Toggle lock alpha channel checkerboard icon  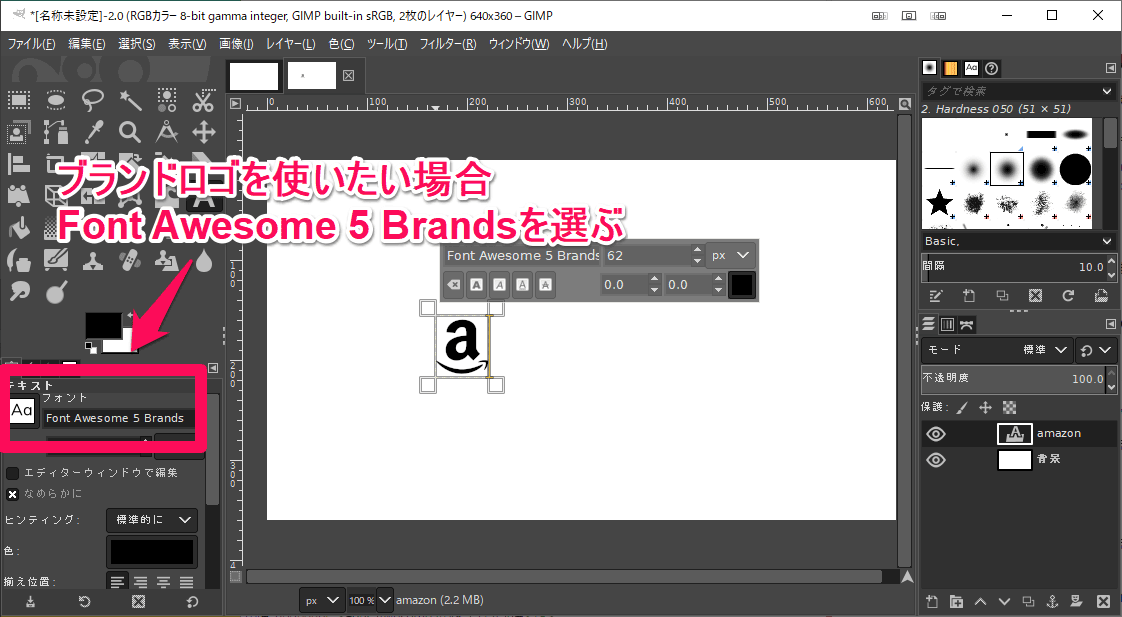tap(1009, 408)
